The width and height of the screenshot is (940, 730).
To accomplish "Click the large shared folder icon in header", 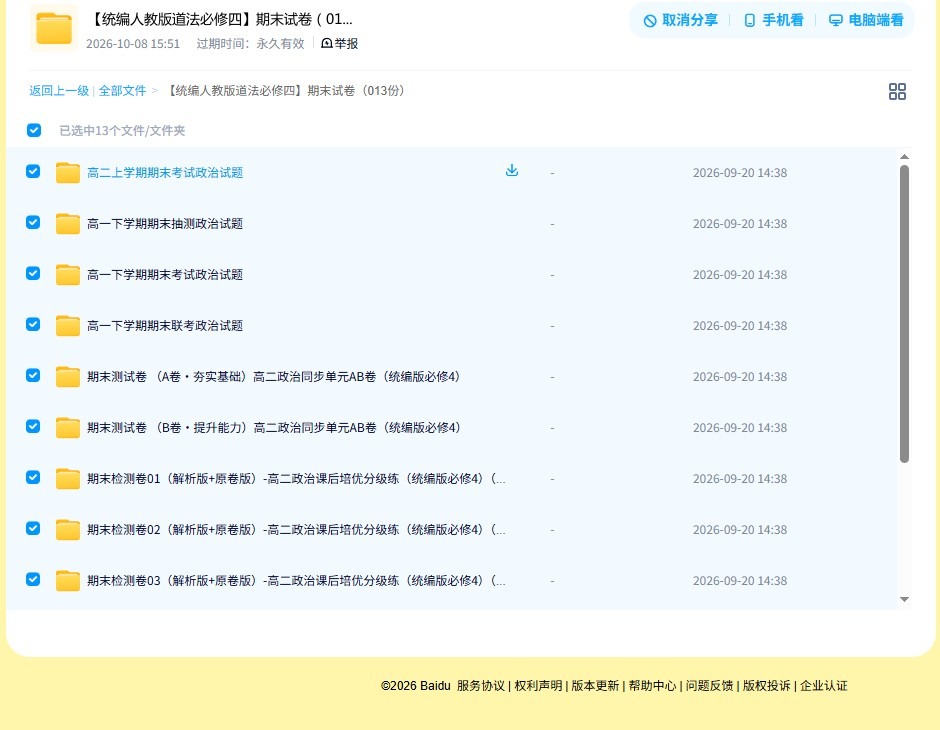I will tap(54, 28).
